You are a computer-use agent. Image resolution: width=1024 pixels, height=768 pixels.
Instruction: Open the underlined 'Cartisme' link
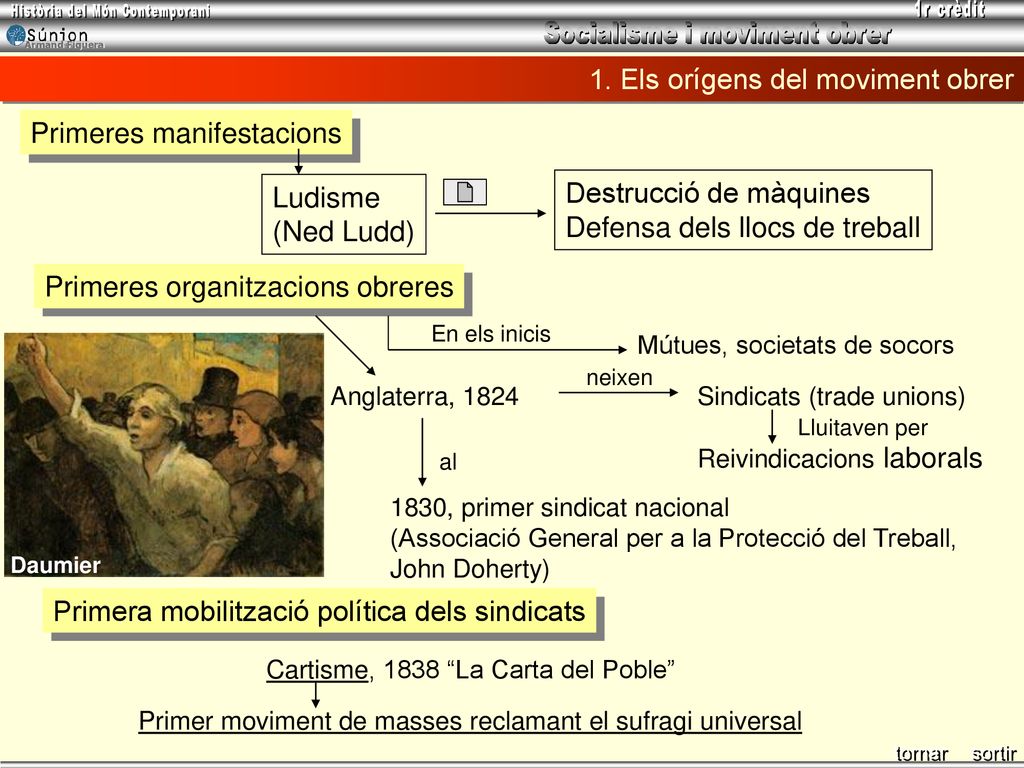pos(317,669)
